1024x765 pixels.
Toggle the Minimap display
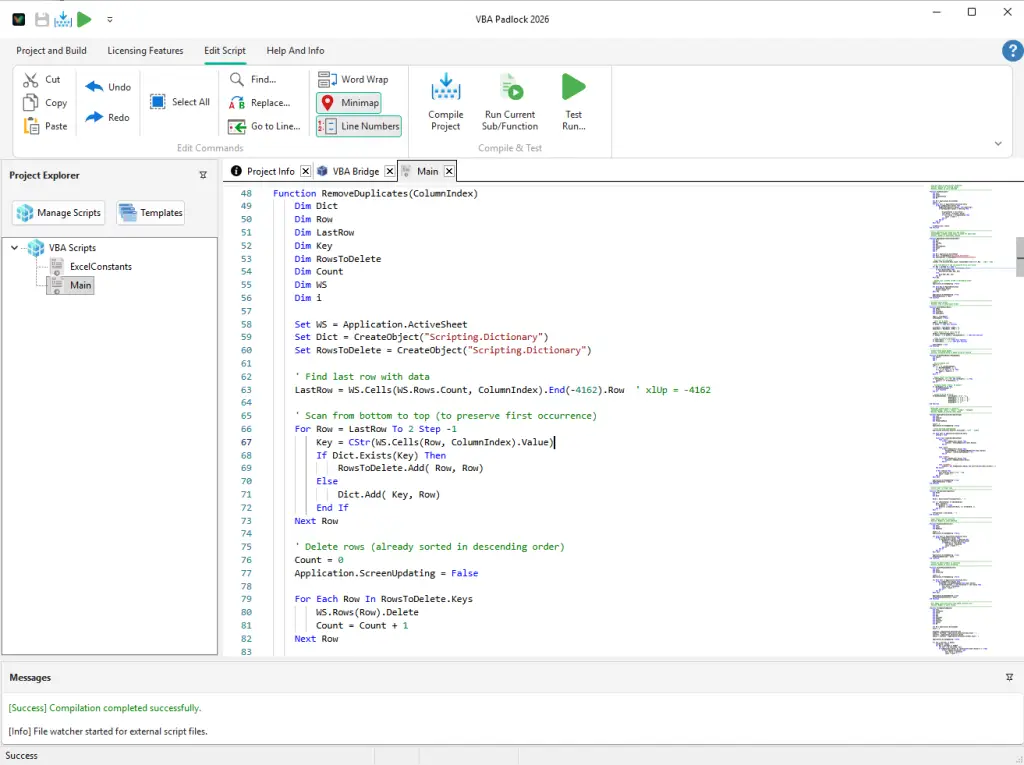[348, 102]
